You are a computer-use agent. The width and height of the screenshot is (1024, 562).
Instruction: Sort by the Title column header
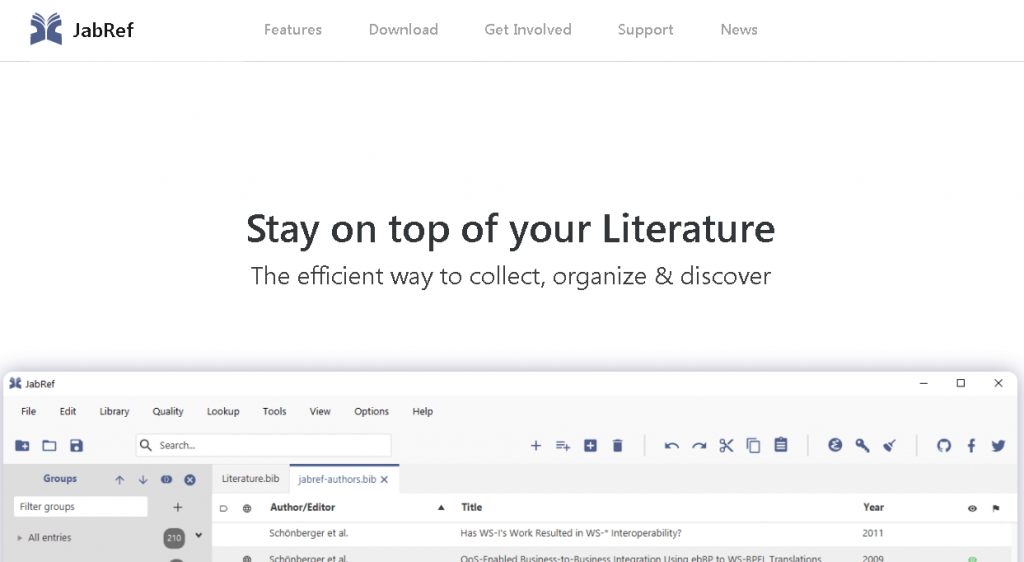pyautogui.click(x=472, y=507)
